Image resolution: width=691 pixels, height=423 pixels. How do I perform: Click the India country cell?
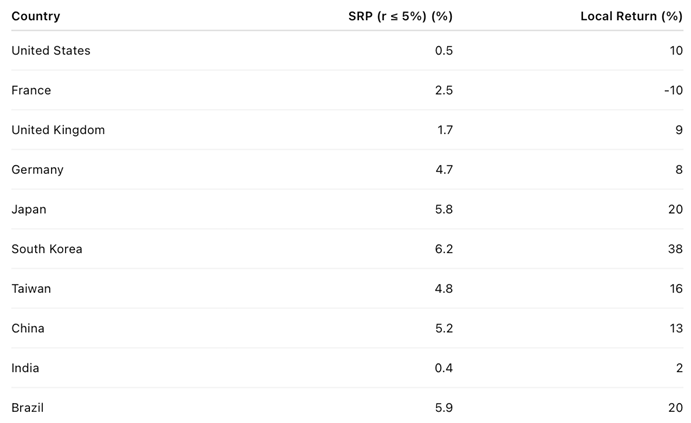[25, 368]
